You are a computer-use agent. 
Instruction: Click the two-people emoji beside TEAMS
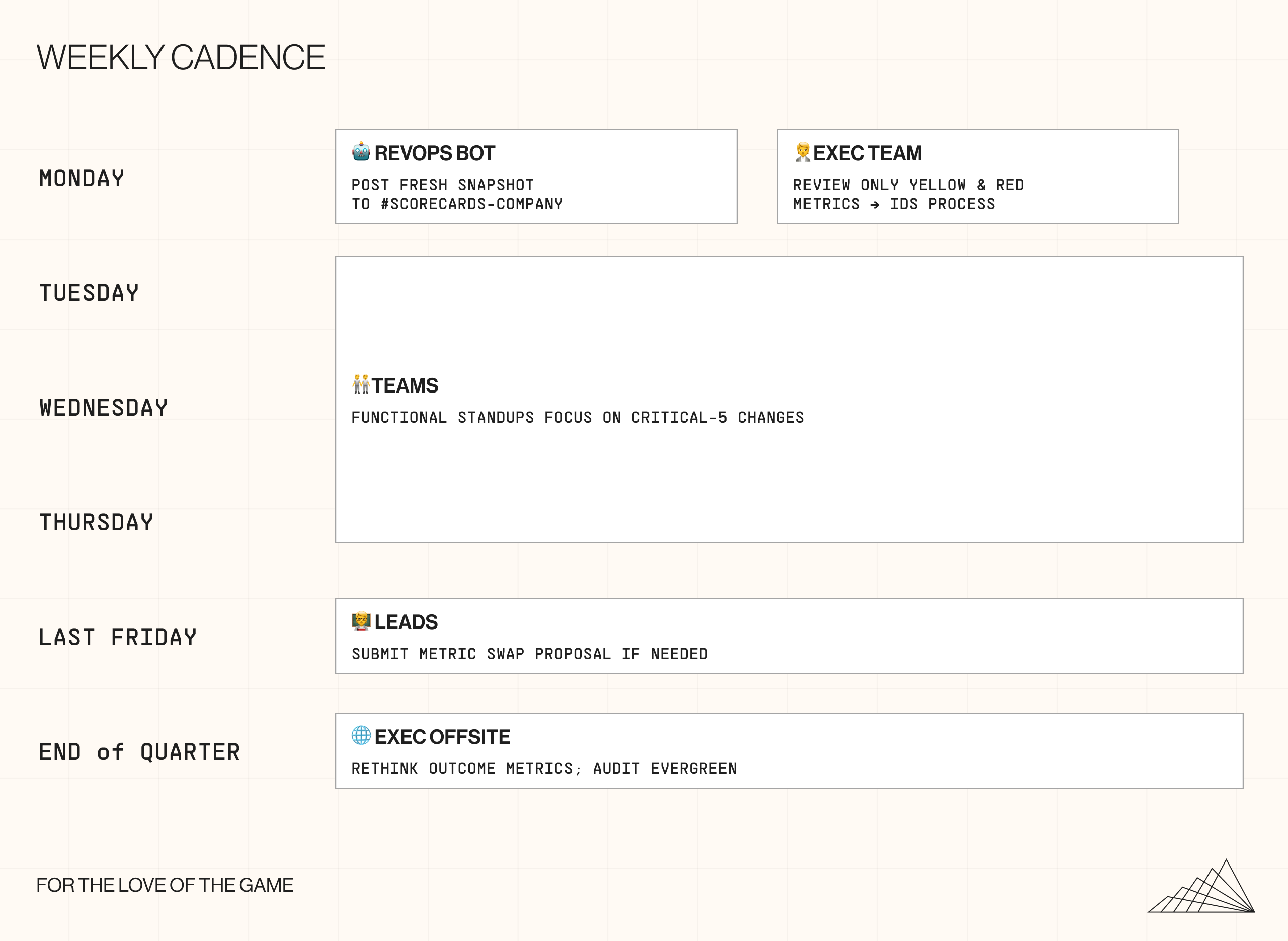point(361,384)
